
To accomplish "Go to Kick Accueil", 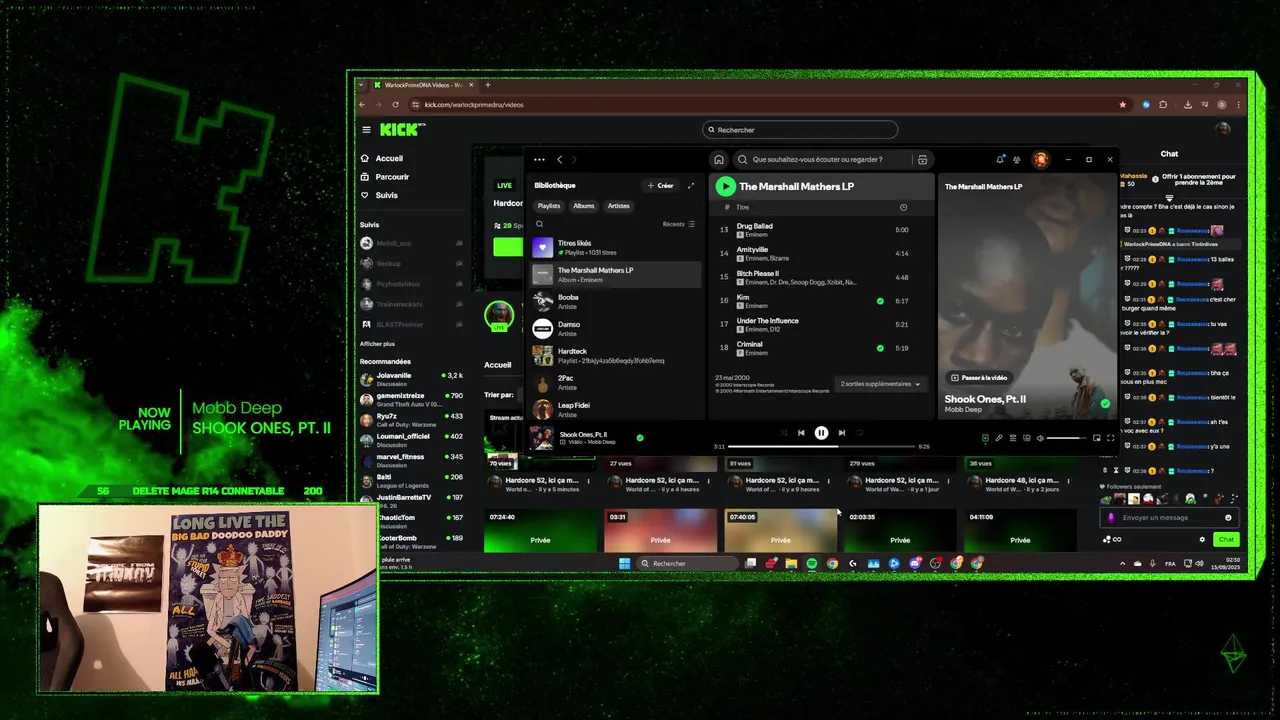I will click(x=382, y=158).
